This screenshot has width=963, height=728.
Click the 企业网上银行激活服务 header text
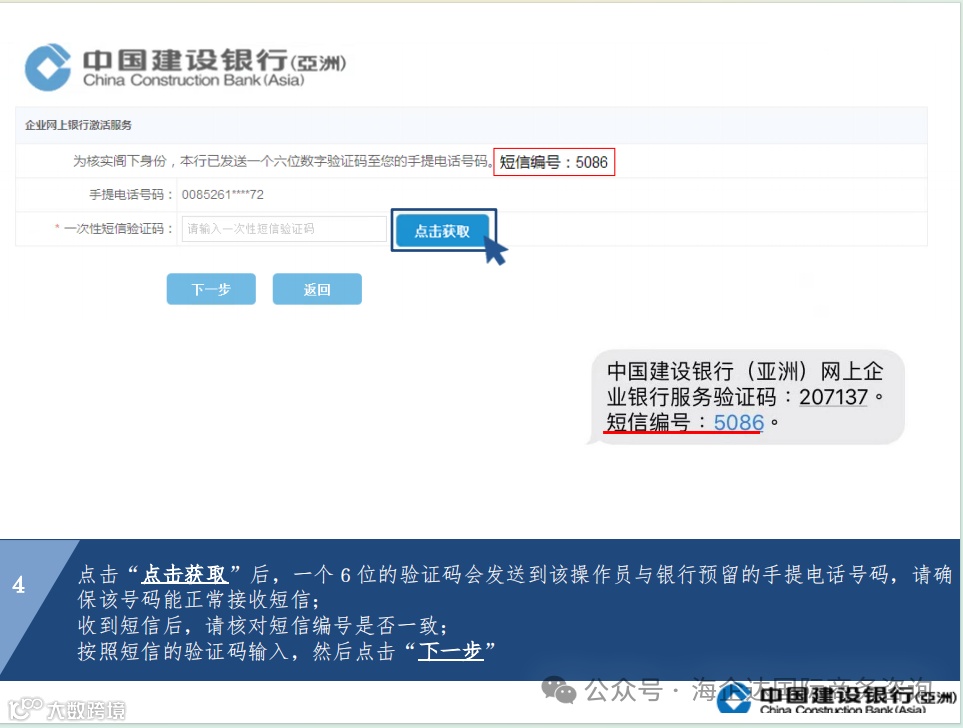coord(78,125)
